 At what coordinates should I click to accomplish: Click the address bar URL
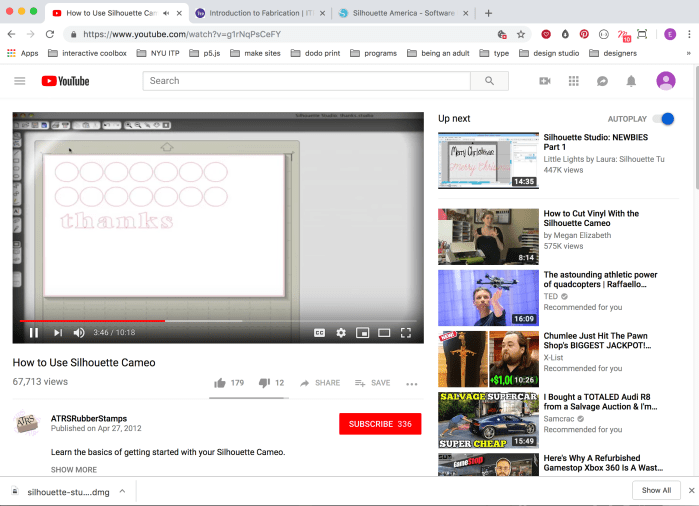pos(182,34)
